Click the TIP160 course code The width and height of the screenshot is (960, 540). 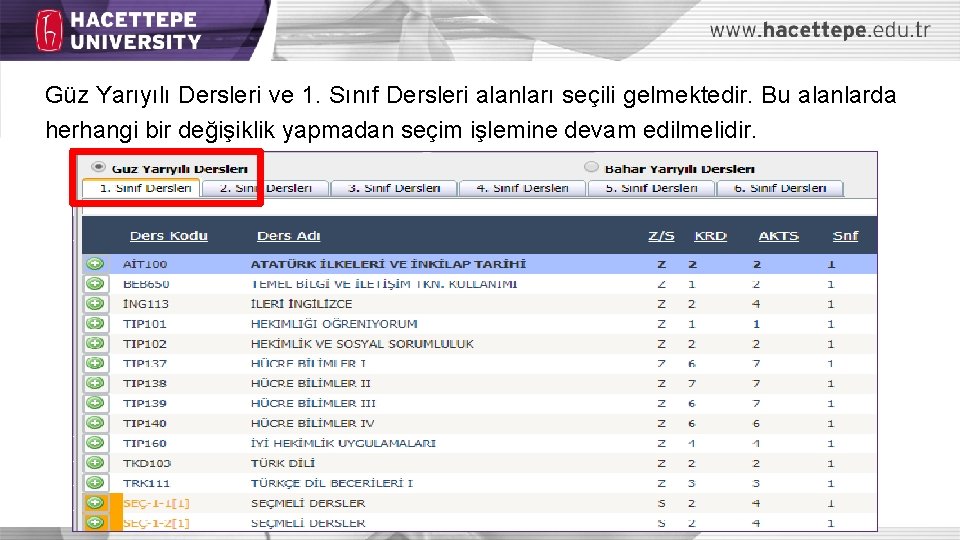click(x=144, y=443)
